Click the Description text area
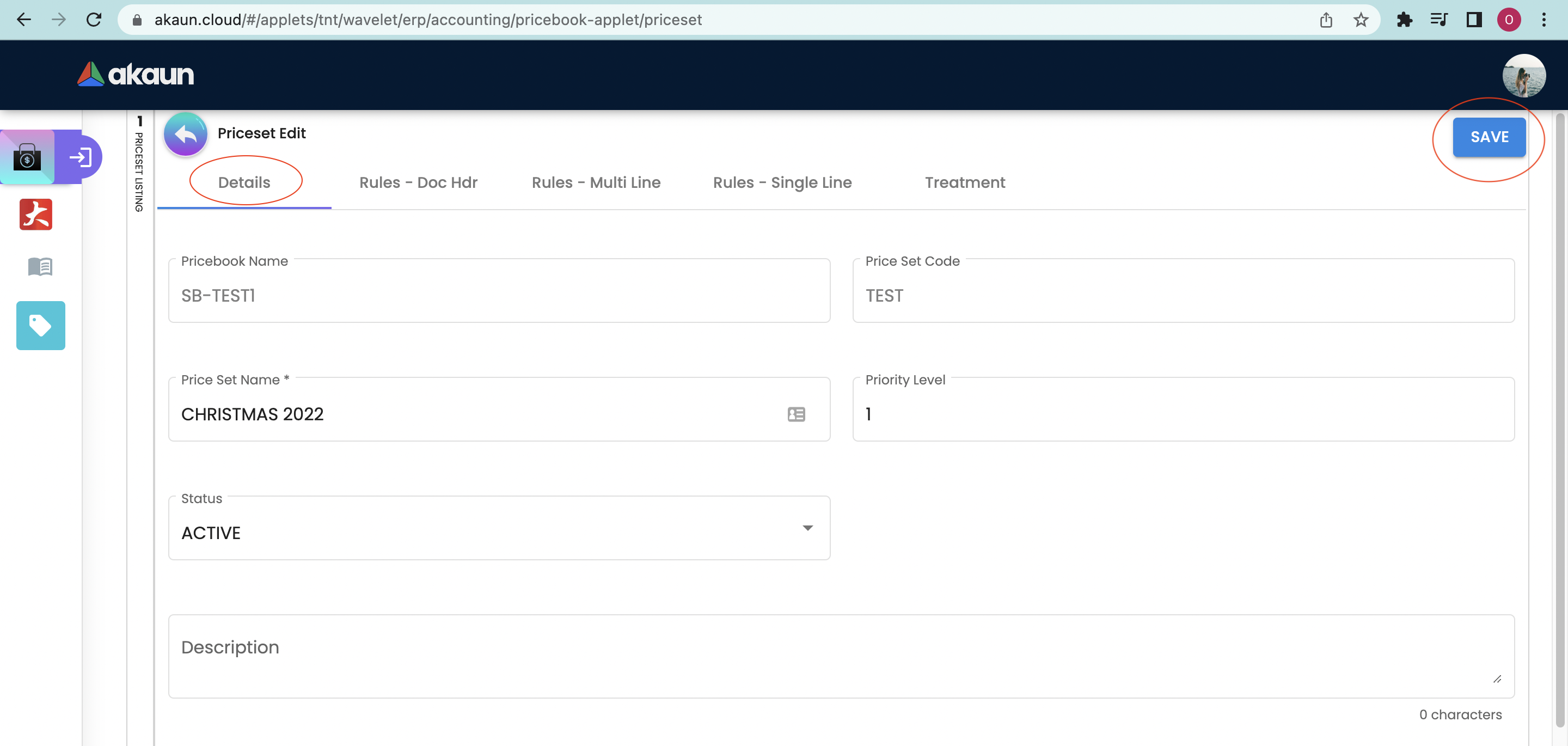This screenshot has height=746, width=1568. coord(840,657)
